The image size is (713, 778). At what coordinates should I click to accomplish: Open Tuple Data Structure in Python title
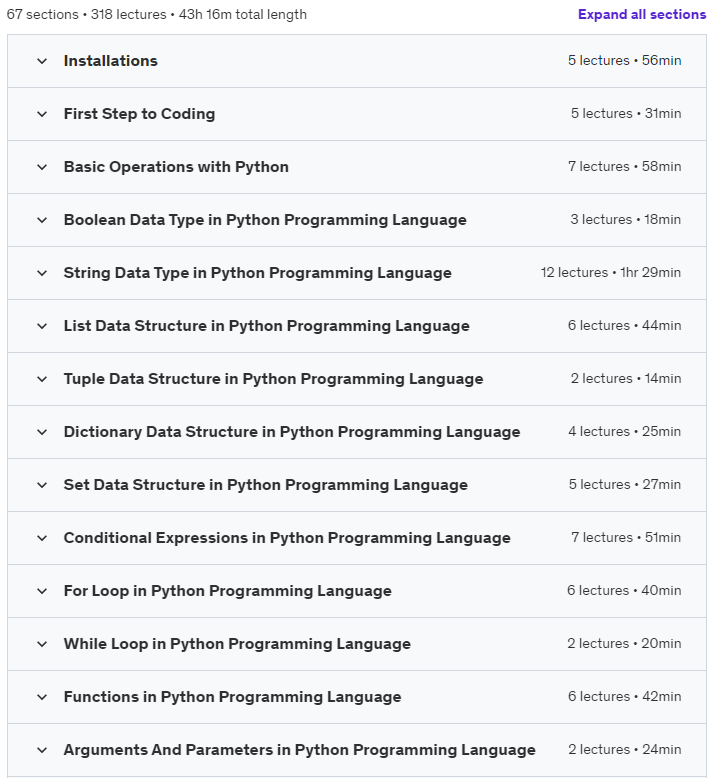(x=273, y=379)
